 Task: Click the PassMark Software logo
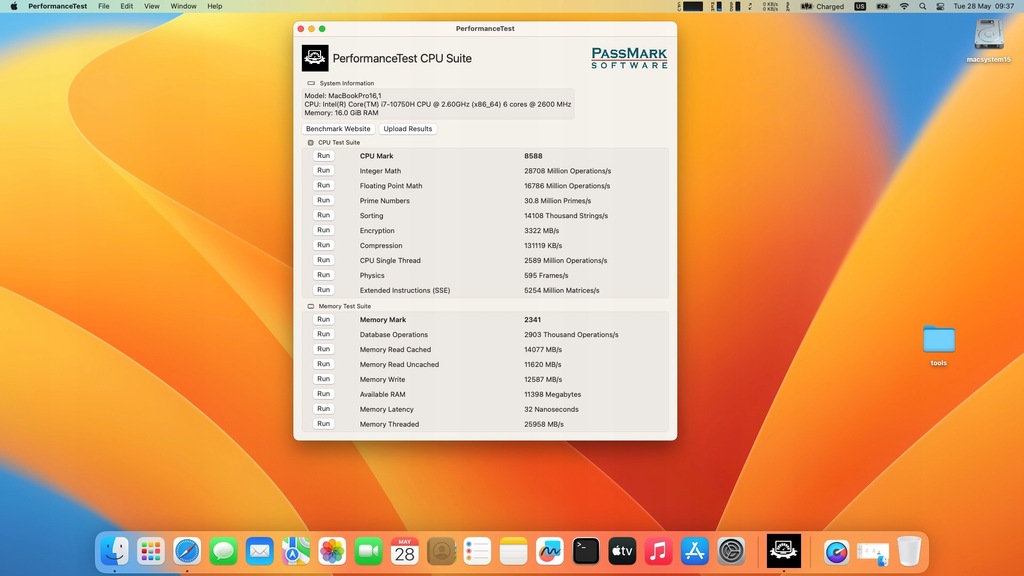tap(629, 58)
